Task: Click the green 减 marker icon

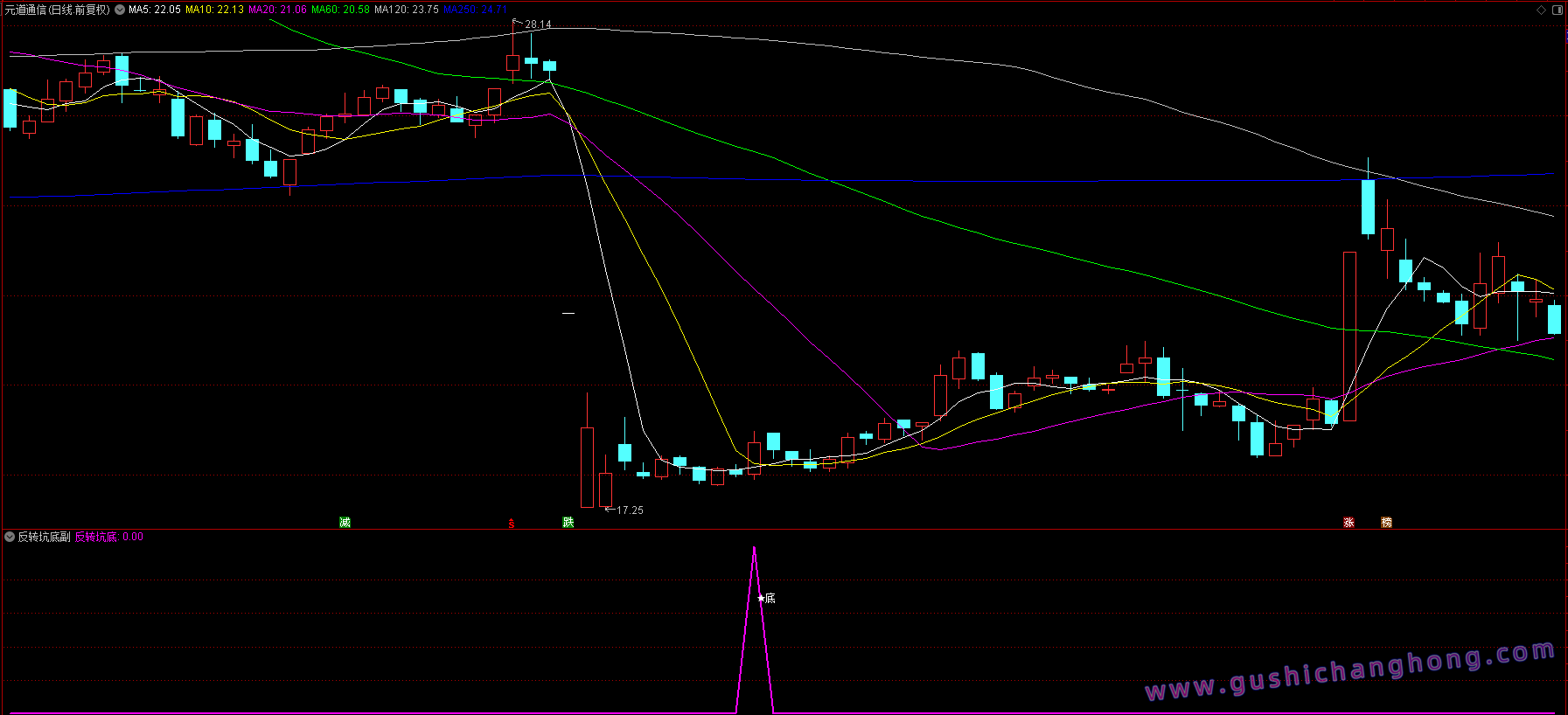Action: click(345, 523)
